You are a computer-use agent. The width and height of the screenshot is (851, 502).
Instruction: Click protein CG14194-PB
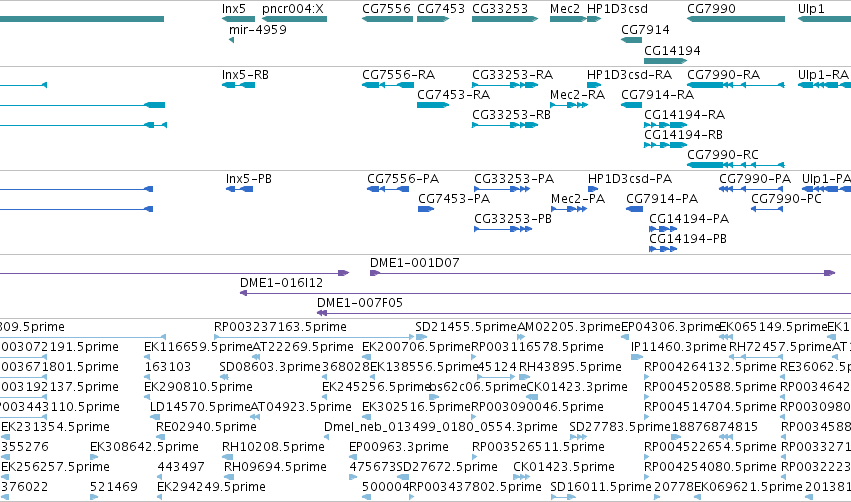point(663,249)
